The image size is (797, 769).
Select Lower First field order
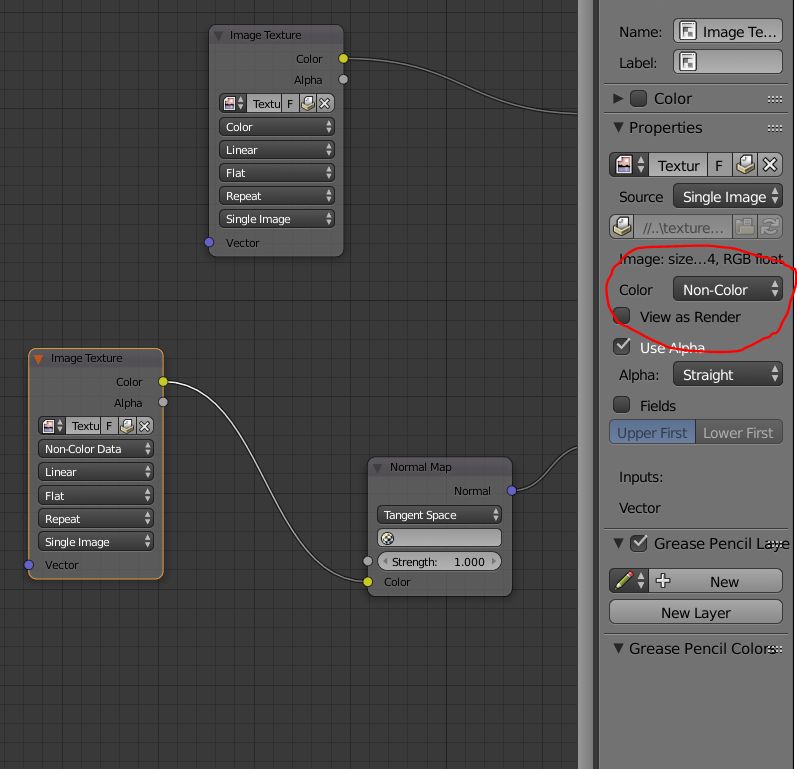point(739,433)
